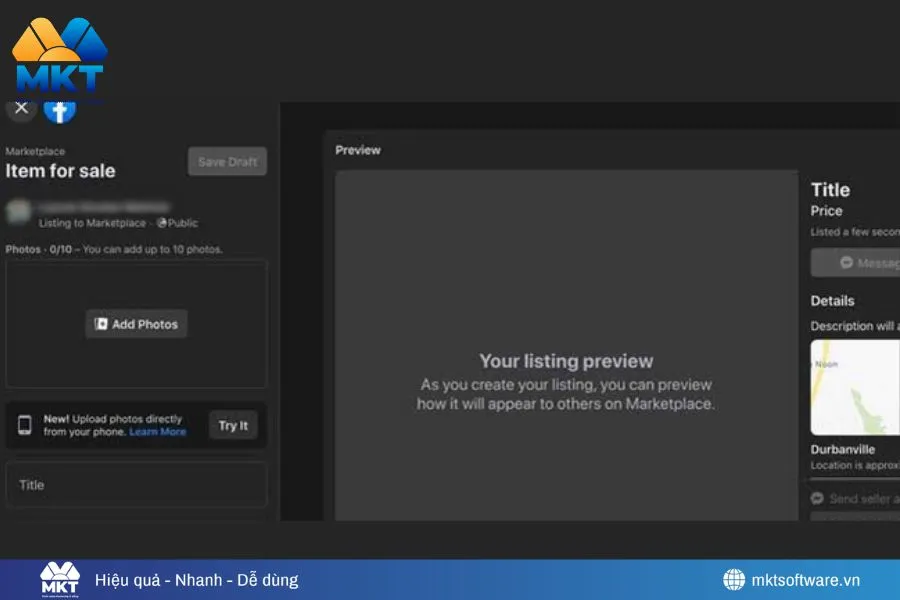Click the blurred profile avatar
Screen dimensions: 900x600
(x=19, y=213)
